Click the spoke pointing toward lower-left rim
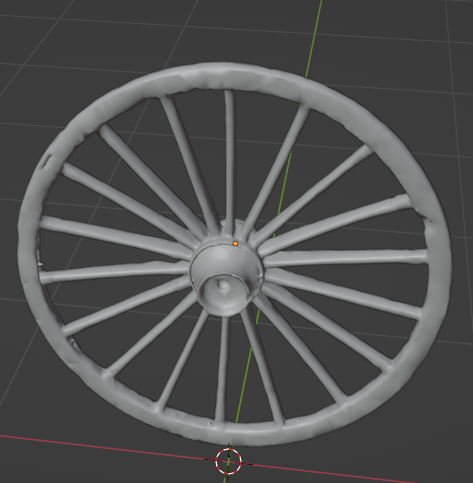 click(x=152, y=337)
